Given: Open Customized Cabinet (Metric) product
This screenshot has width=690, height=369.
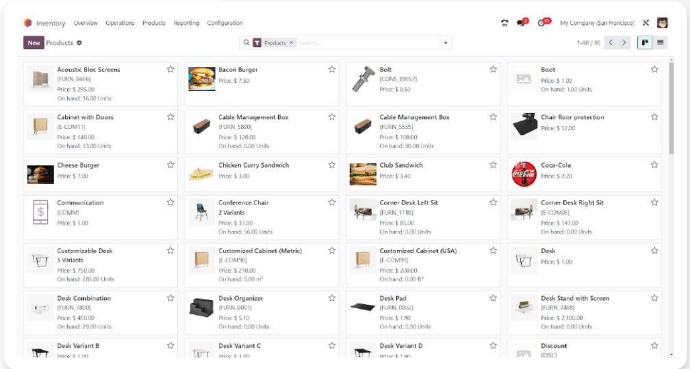Looking at the screenshot, I should point(261,265).
